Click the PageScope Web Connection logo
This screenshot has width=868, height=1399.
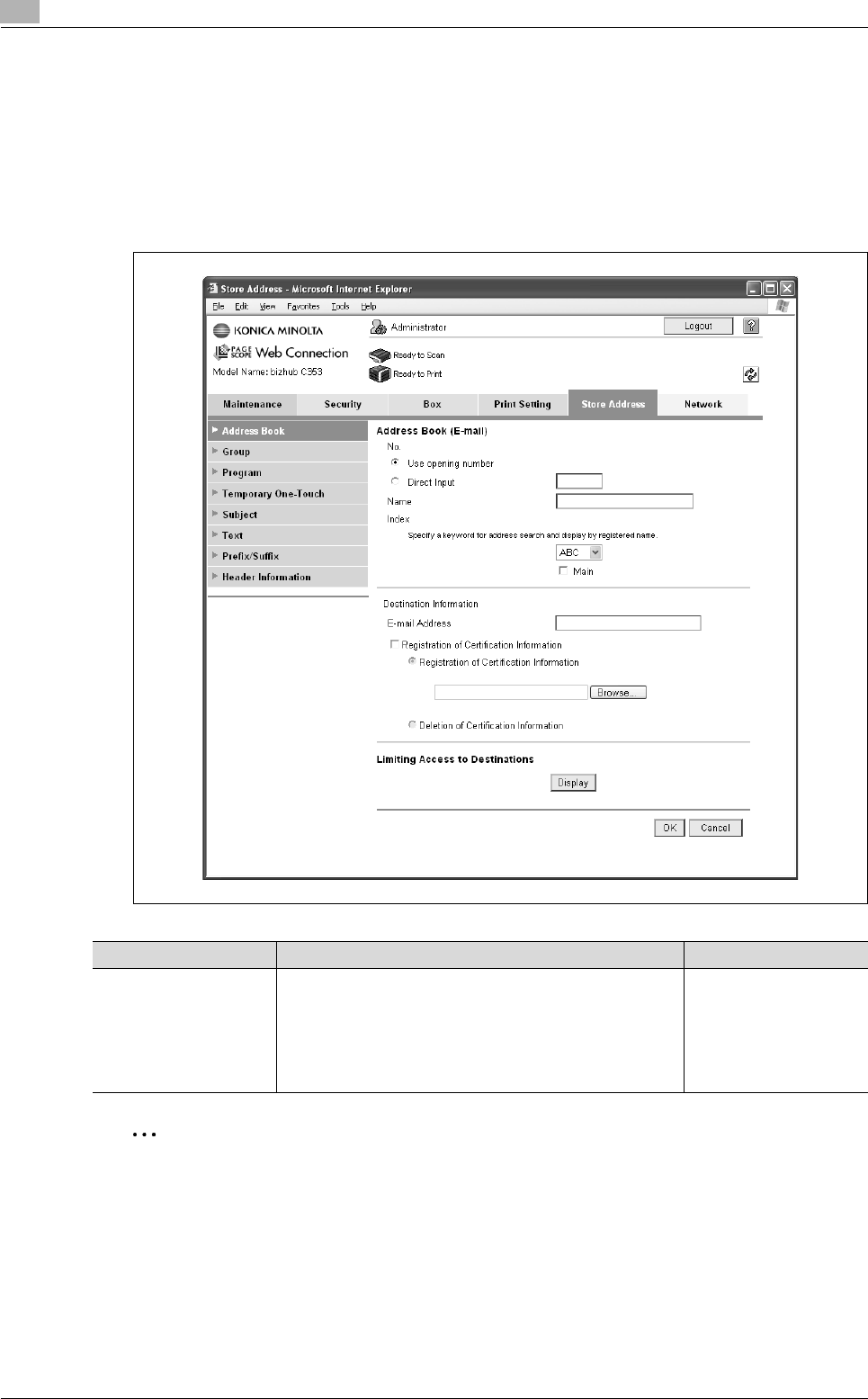point(281,353)
